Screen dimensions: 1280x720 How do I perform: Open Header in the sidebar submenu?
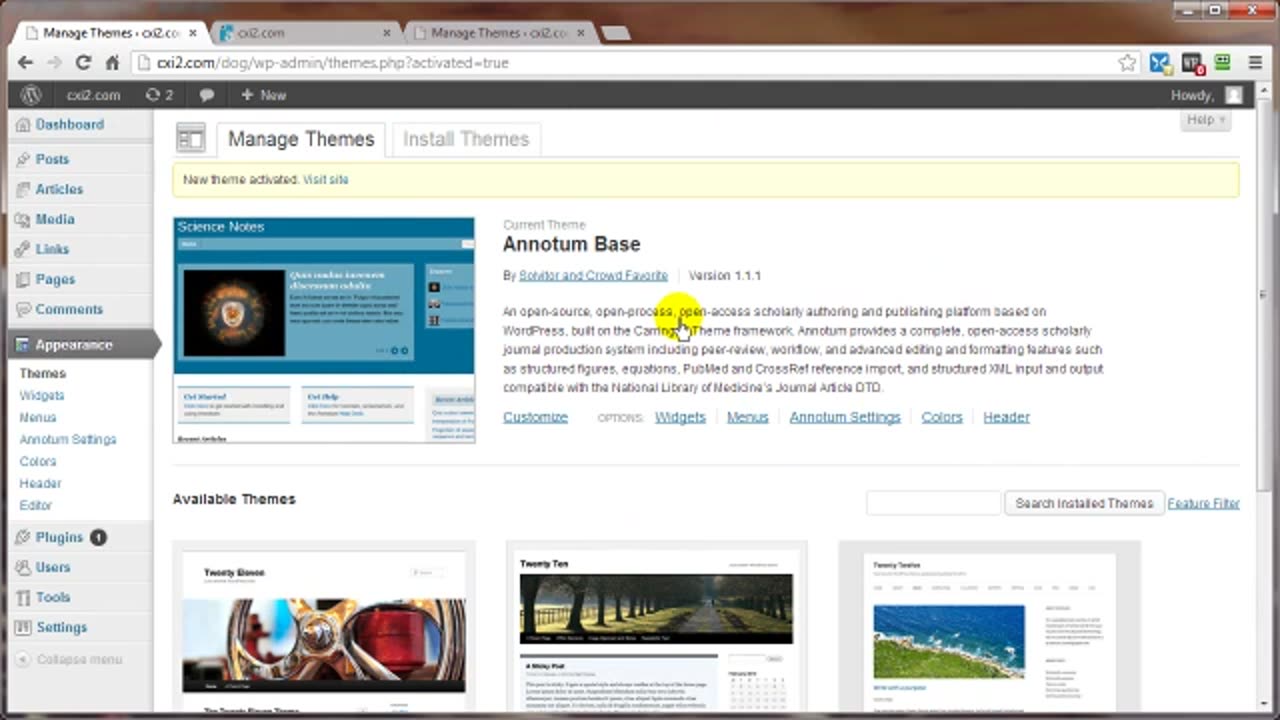pyautogui.click(x=40, y=483)
